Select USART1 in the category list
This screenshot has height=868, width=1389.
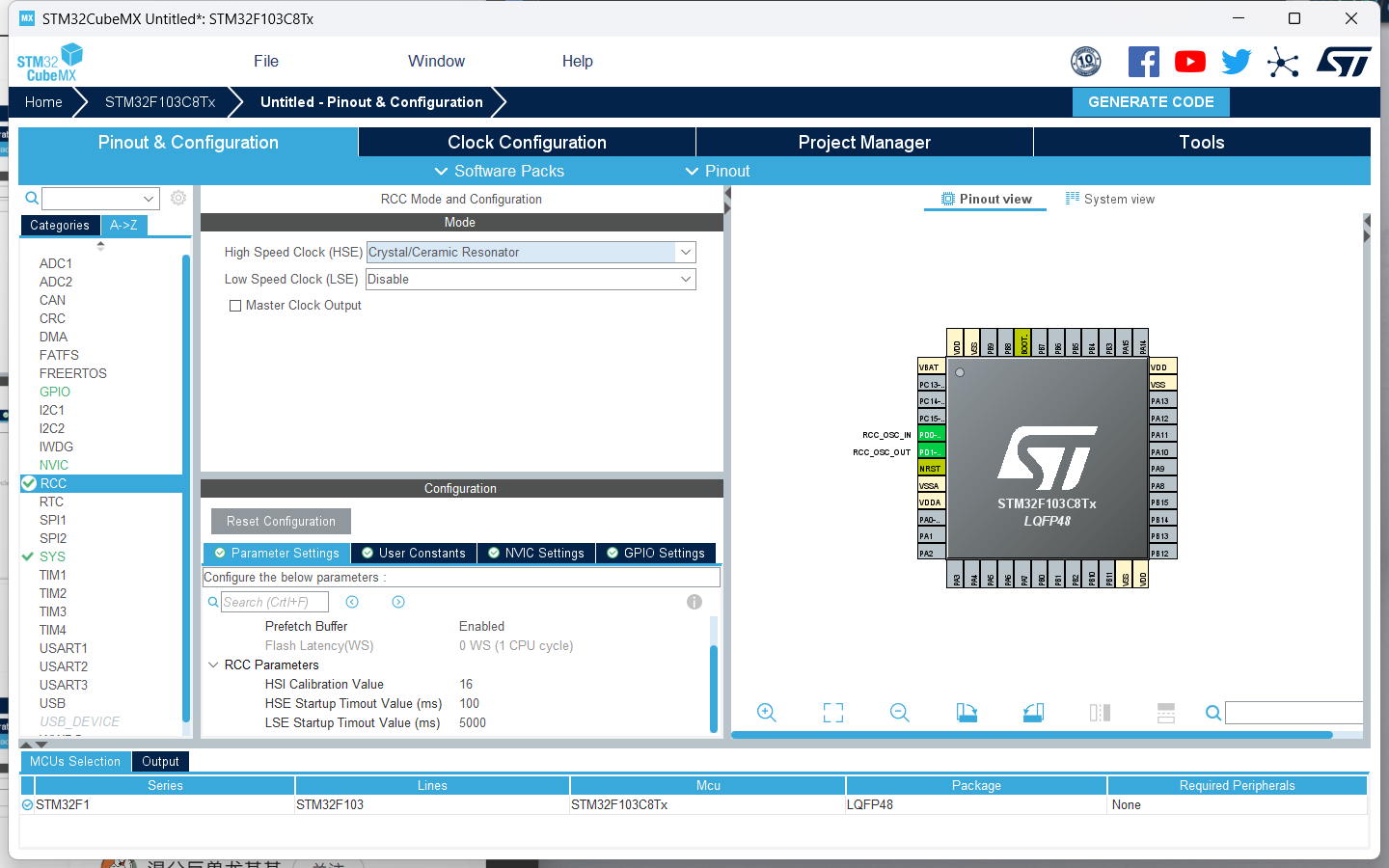click(x=64, y=648)
